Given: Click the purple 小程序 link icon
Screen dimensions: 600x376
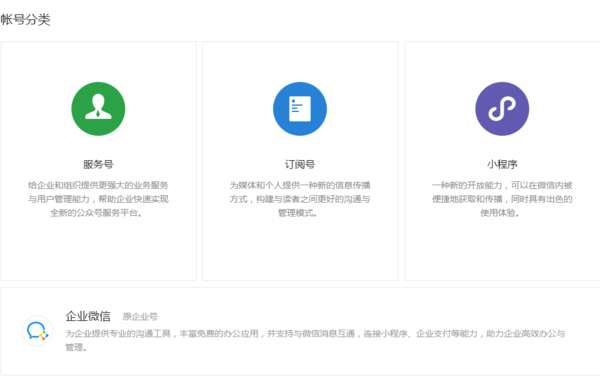Looking at the screenshot, I should point(502,109).
